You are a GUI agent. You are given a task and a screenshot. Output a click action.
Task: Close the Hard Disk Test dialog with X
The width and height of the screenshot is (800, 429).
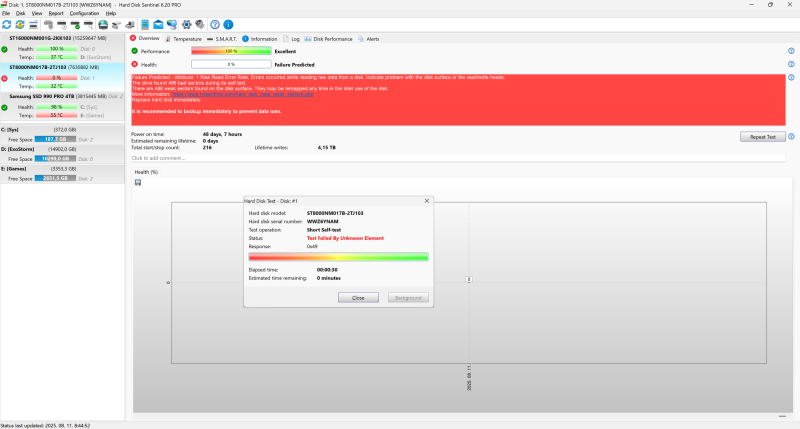click(427, 201)
